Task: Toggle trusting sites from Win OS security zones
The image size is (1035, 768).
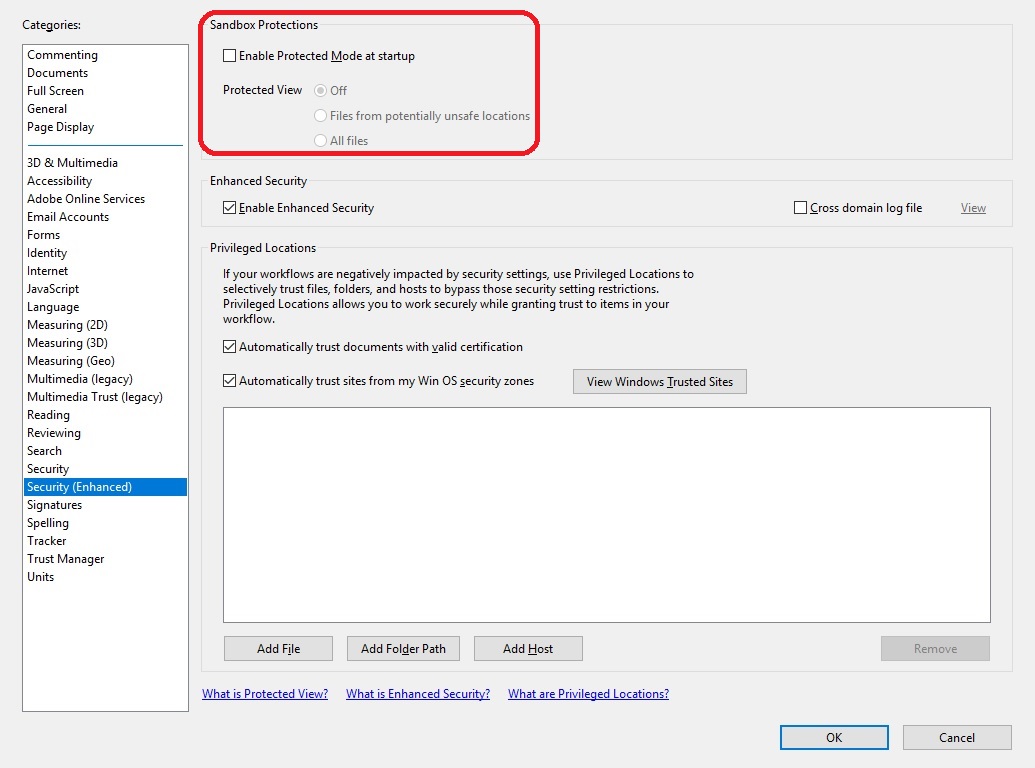Action: (x=229, y=381)
